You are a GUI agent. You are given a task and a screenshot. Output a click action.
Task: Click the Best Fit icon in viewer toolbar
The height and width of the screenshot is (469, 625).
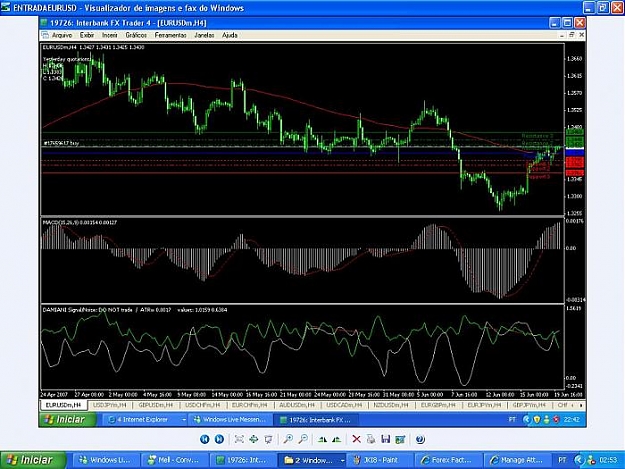[239, 439]
